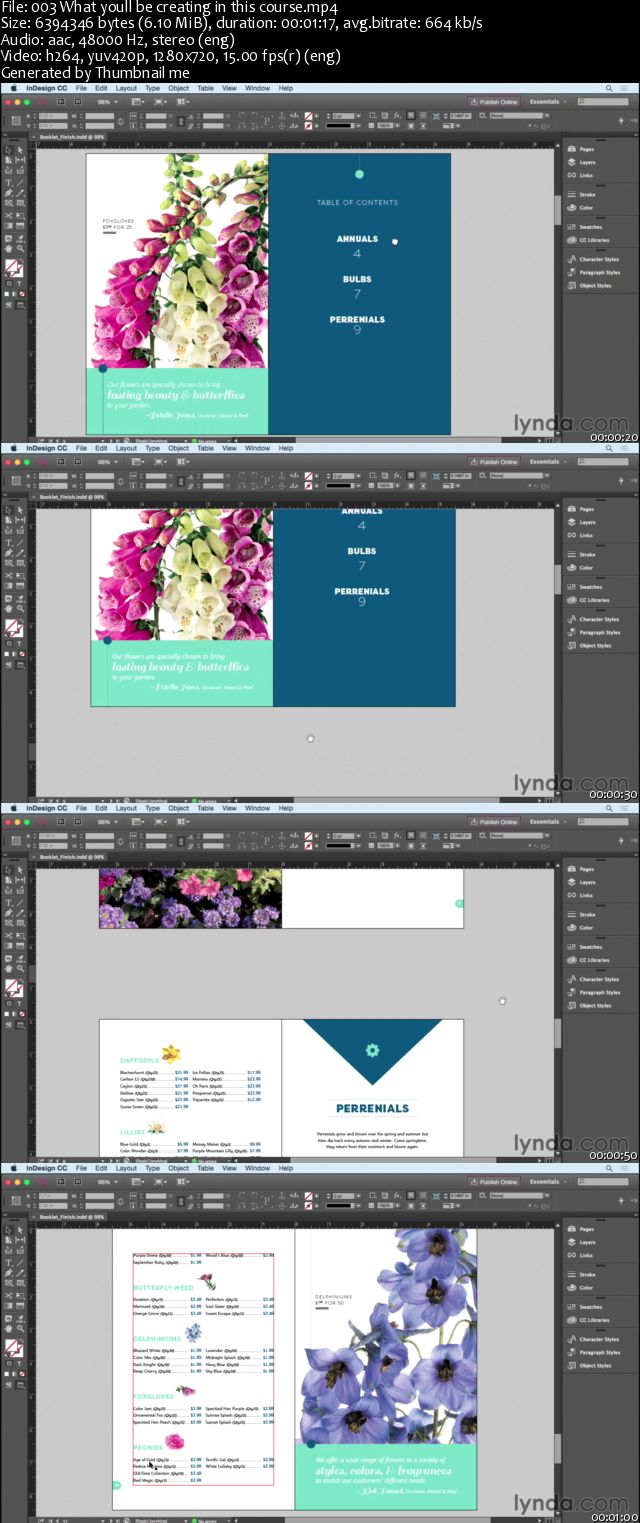The height and width of the screenshot is (1523, 640).
Task: Select the Selection tool in the 00:00:20 frame
Action: [9, 150]
